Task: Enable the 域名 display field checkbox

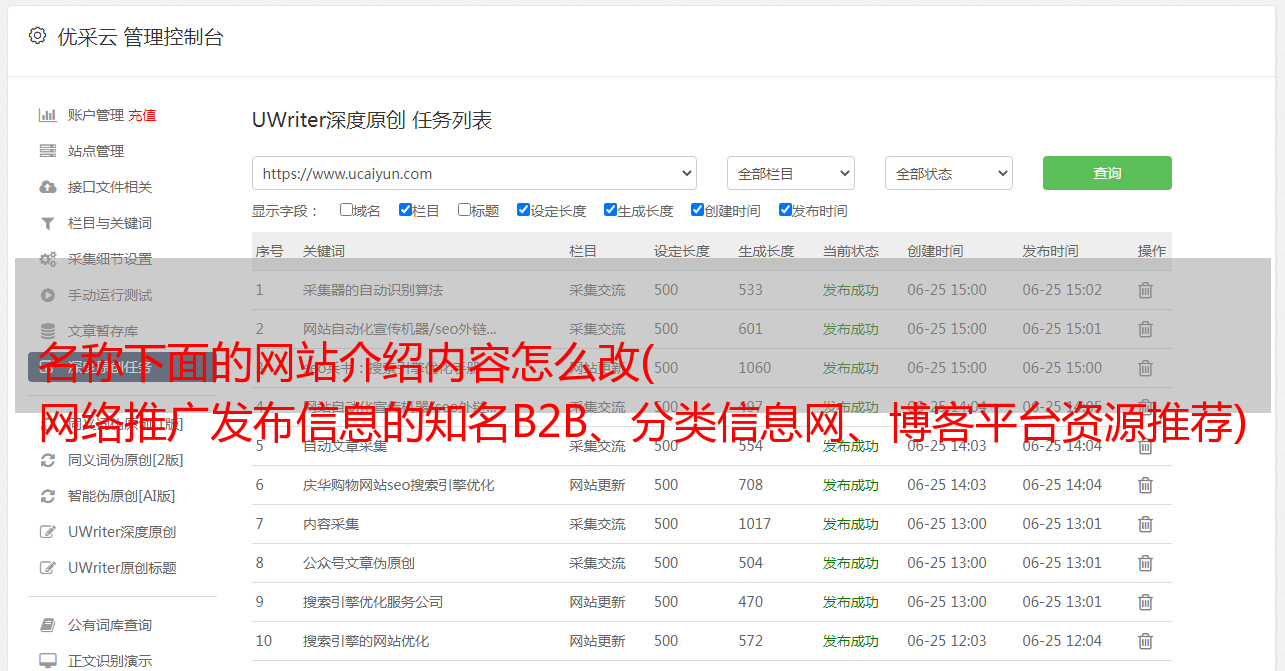Action: coord(346,210)
